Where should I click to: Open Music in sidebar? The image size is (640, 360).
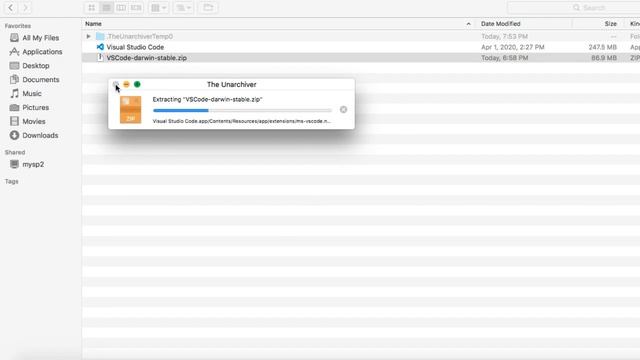(32, 93)
